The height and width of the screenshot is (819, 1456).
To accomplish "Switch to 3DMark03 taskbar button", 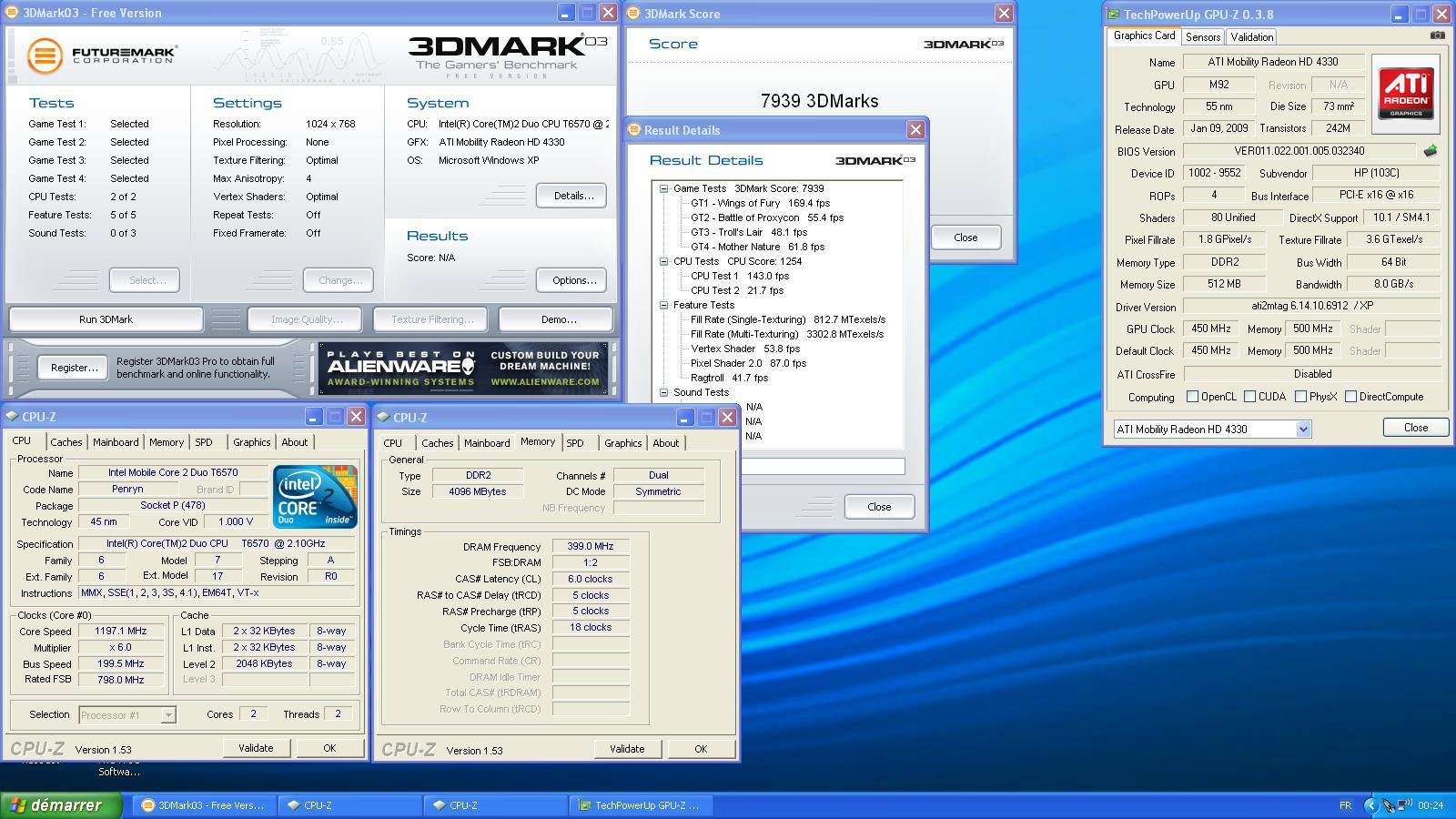I will (x=204, y=805).
